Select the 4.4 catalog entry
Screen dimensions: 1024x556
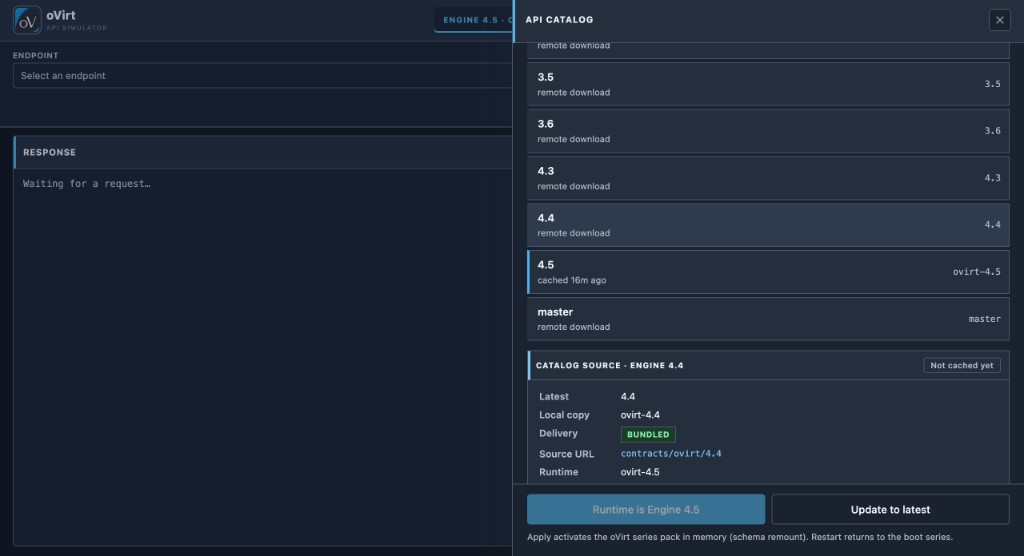768,225
